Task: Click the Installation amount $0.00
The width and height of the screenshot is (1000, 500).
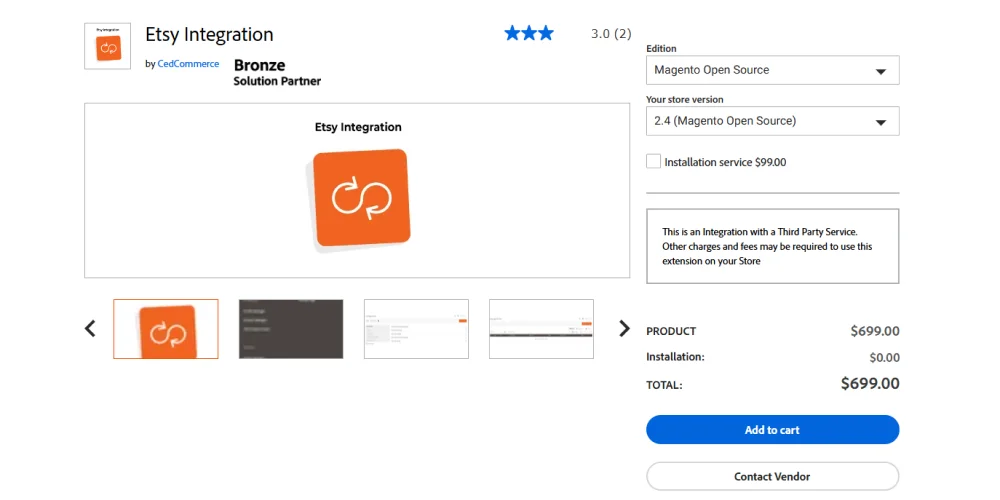Action: pos(885,358)
